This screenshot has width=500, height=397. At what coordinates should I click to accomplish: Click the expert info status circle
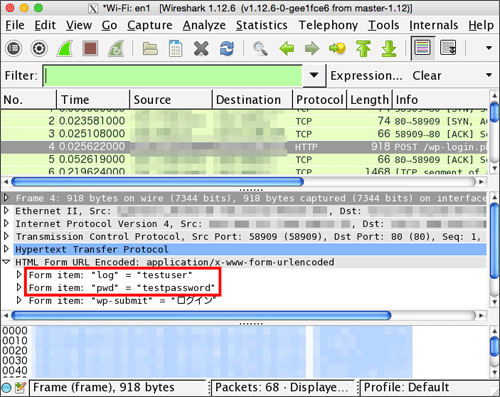(x=6, y=388)
